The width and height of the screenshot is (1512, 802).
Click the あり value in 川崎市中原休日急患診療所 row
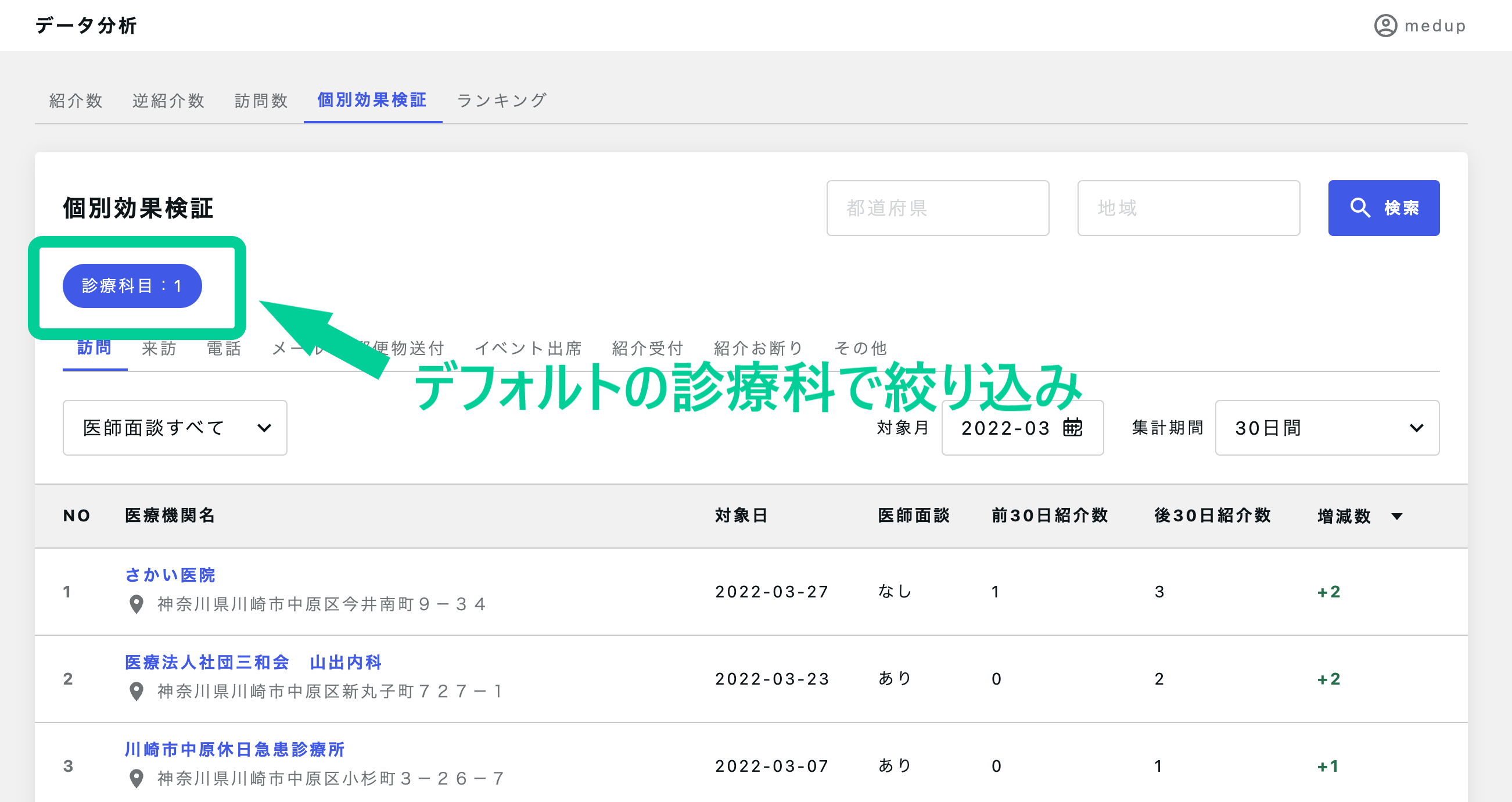tap(895, 765)
